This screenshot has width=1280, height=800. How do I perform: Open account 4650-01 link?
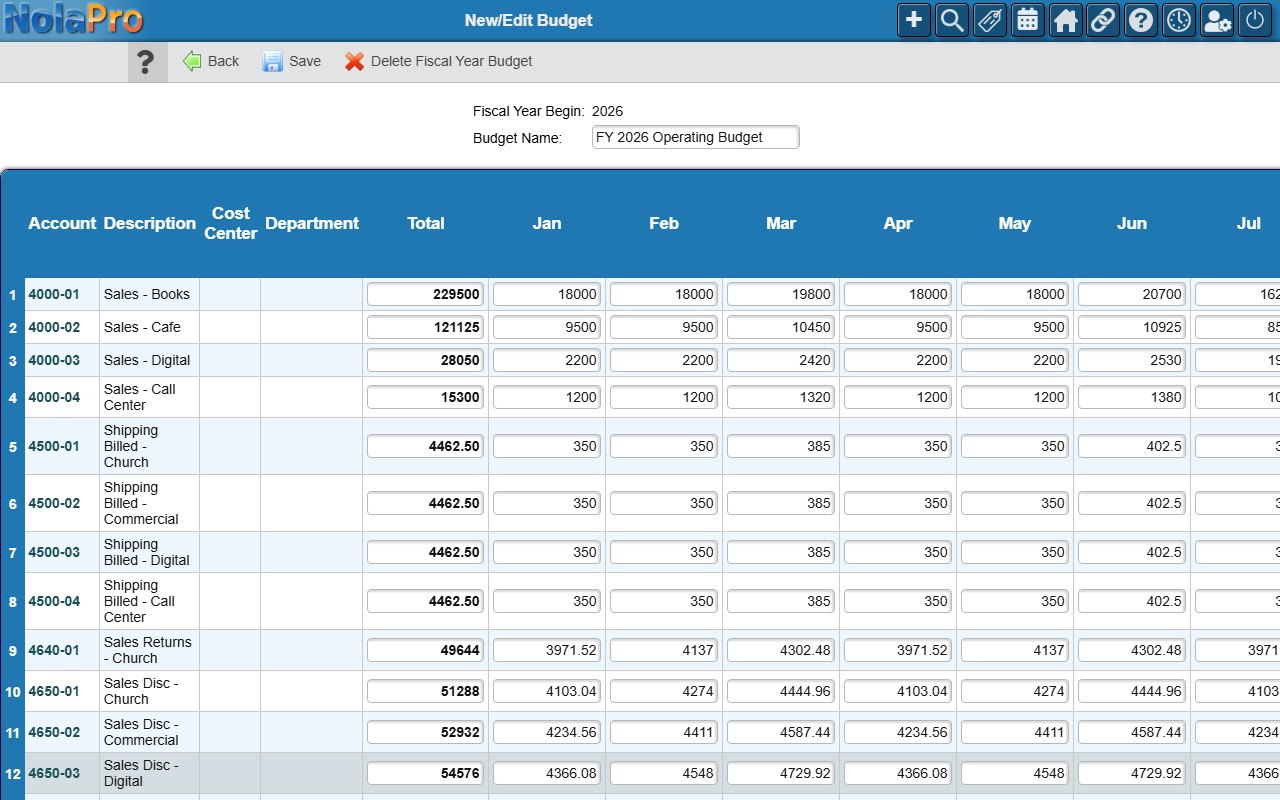pyautogui.click(x=54, y=691)
